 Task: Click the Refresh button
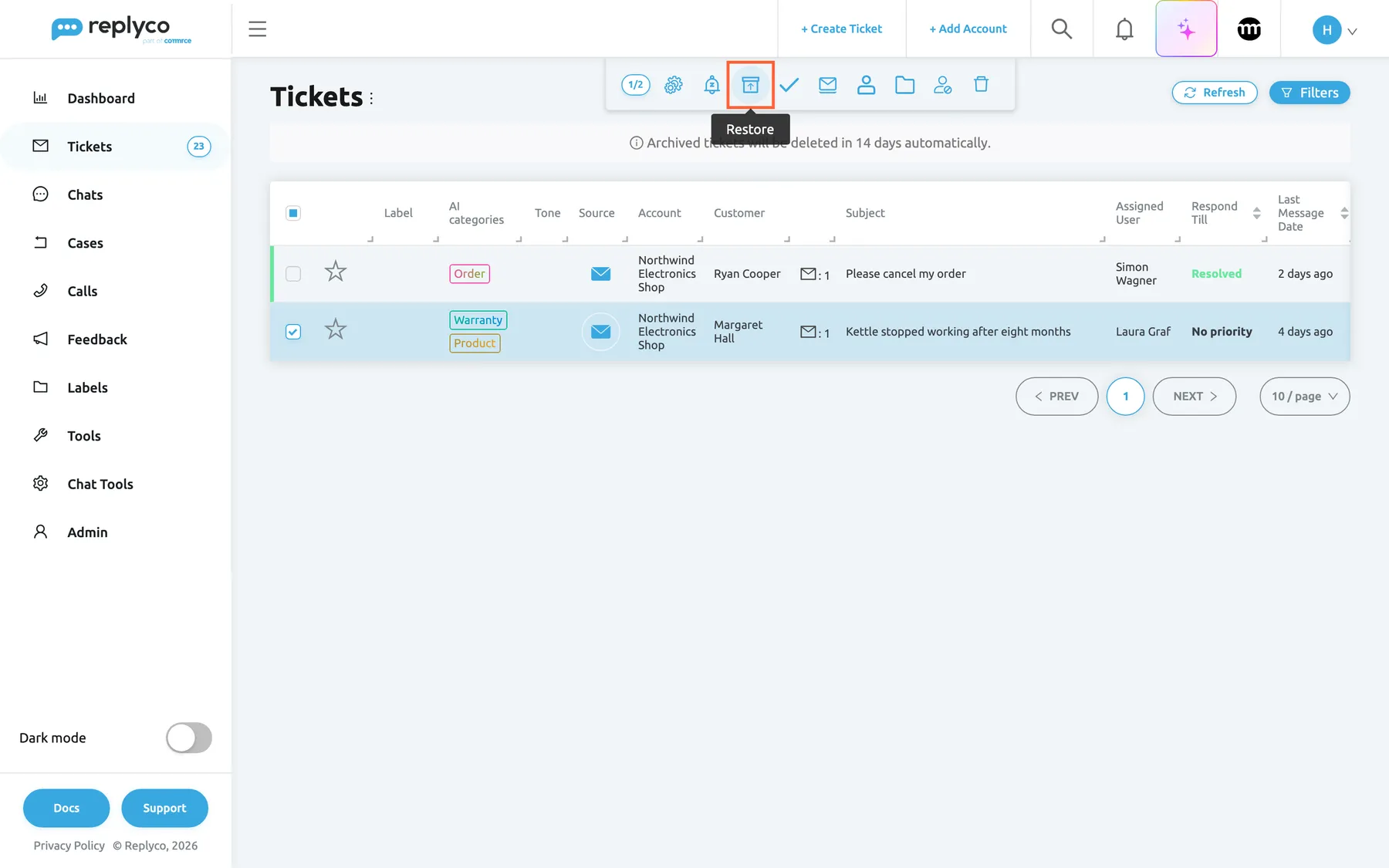[1215, 93]
